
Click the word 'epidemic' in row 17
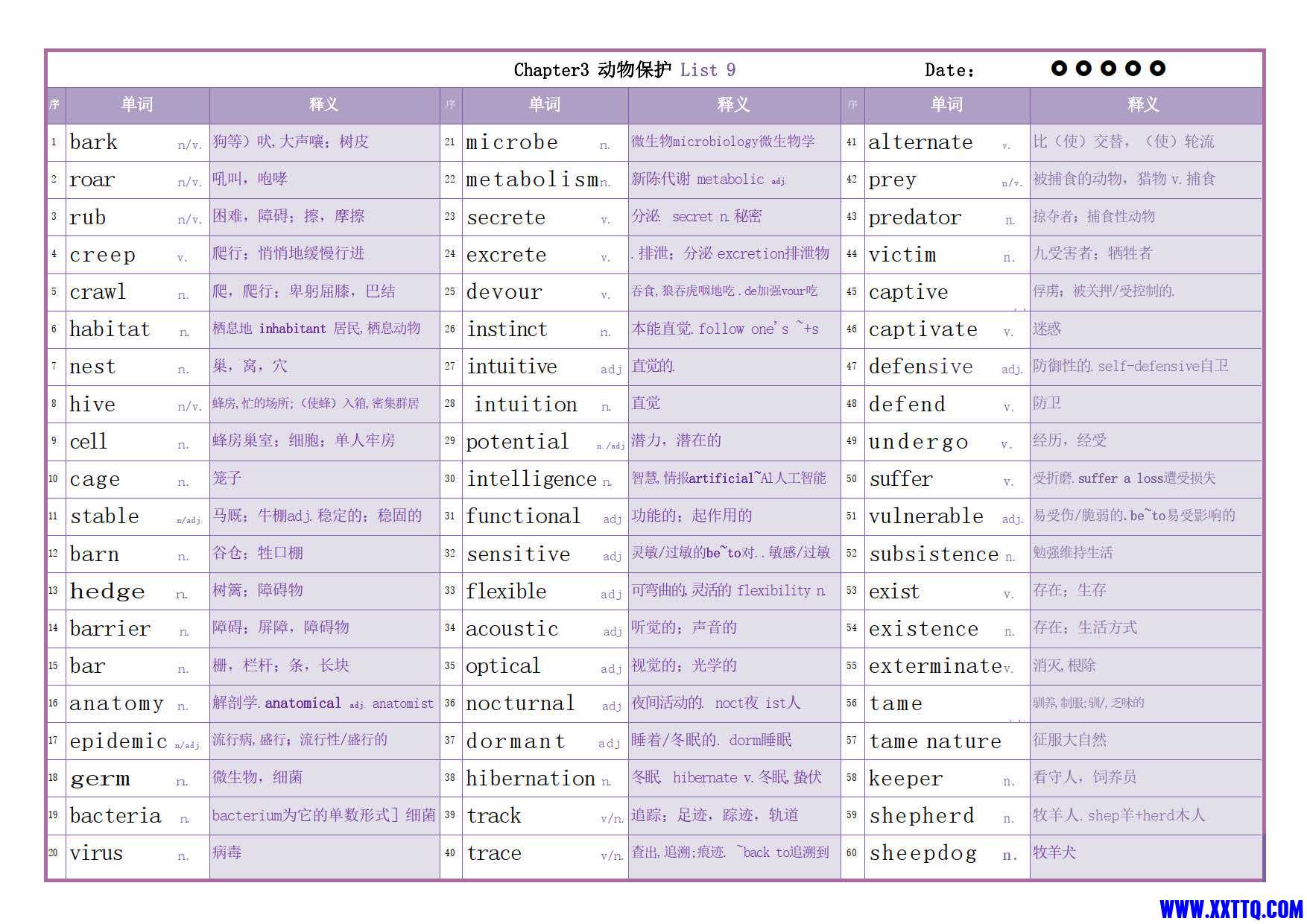coord(118,741)
